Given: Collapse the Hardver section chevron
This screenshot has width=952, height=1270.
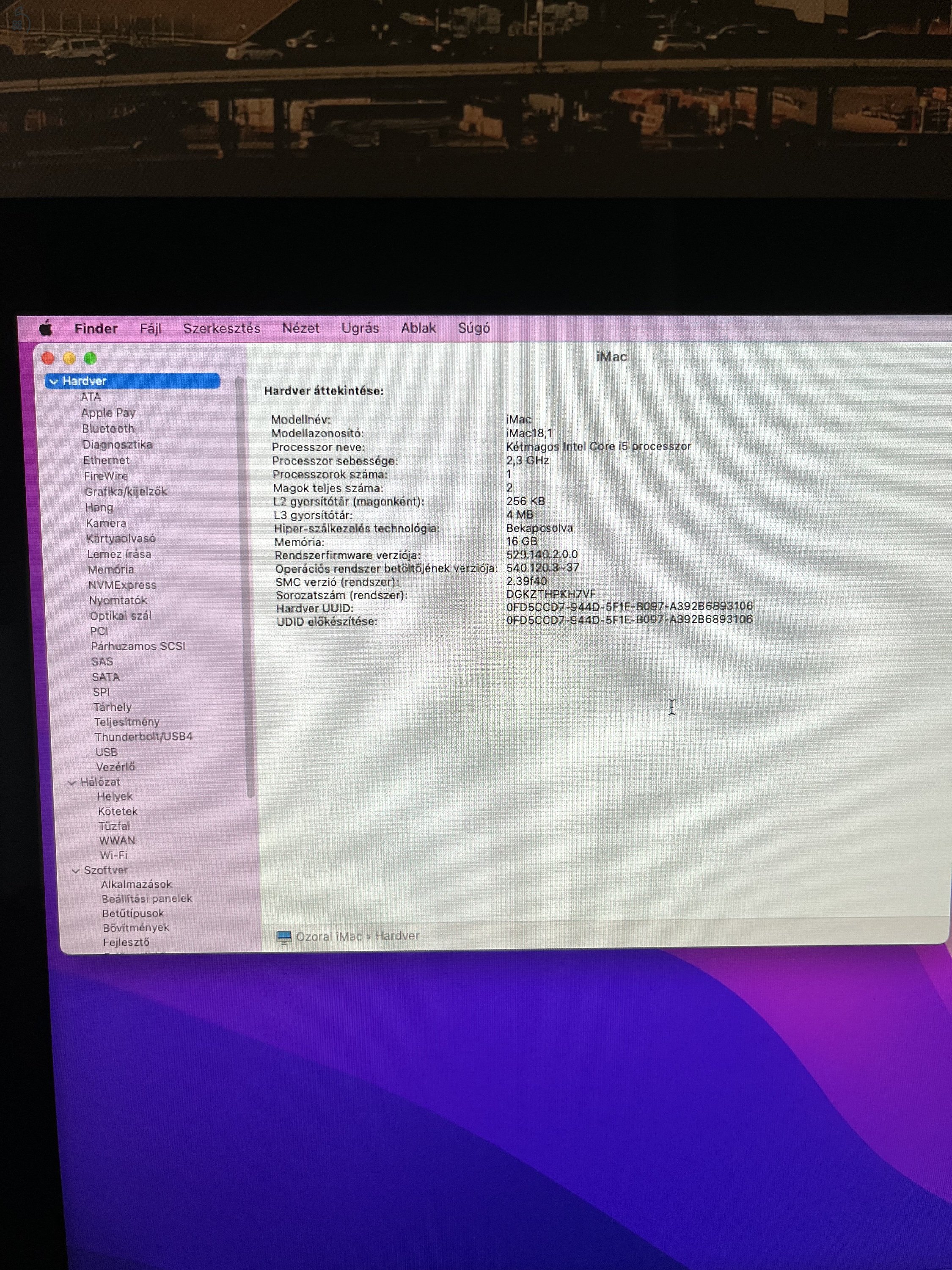Looking at the screenshot, I should coord(54,381).
